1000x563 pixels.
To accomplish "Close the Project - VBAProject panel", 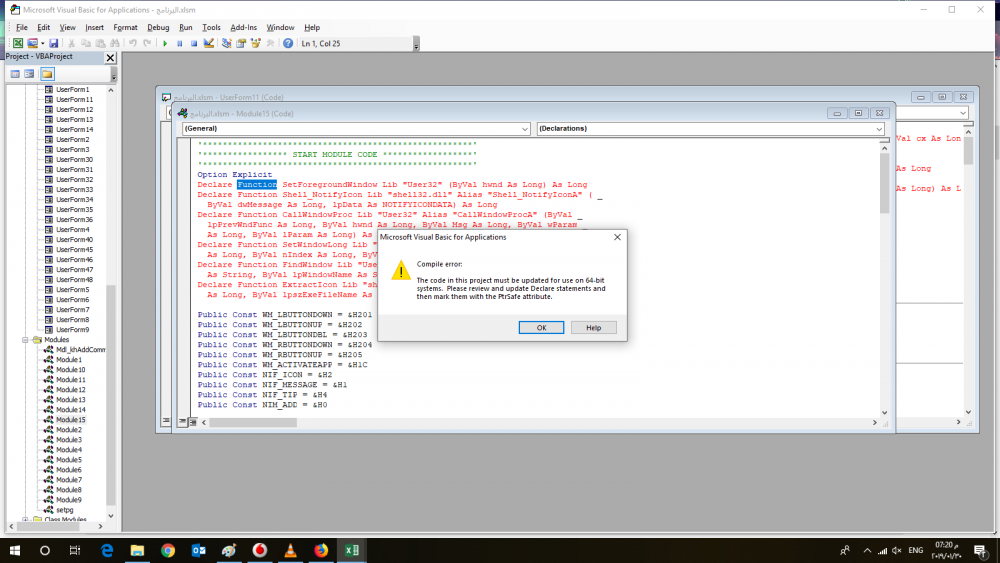I will (x=110, y=57).
